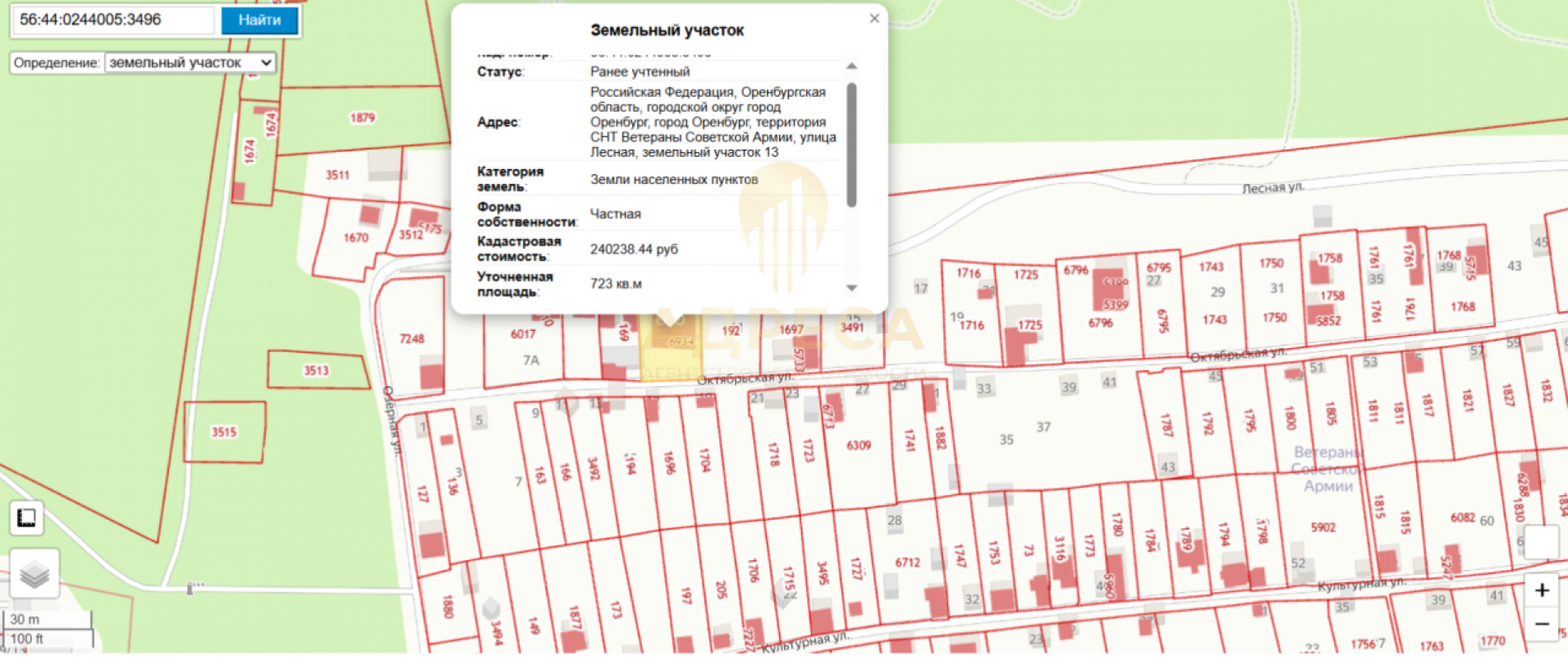Click parcel 5902 on the map
This screenshot has height=657, width=1568.
coord(1323,527)
